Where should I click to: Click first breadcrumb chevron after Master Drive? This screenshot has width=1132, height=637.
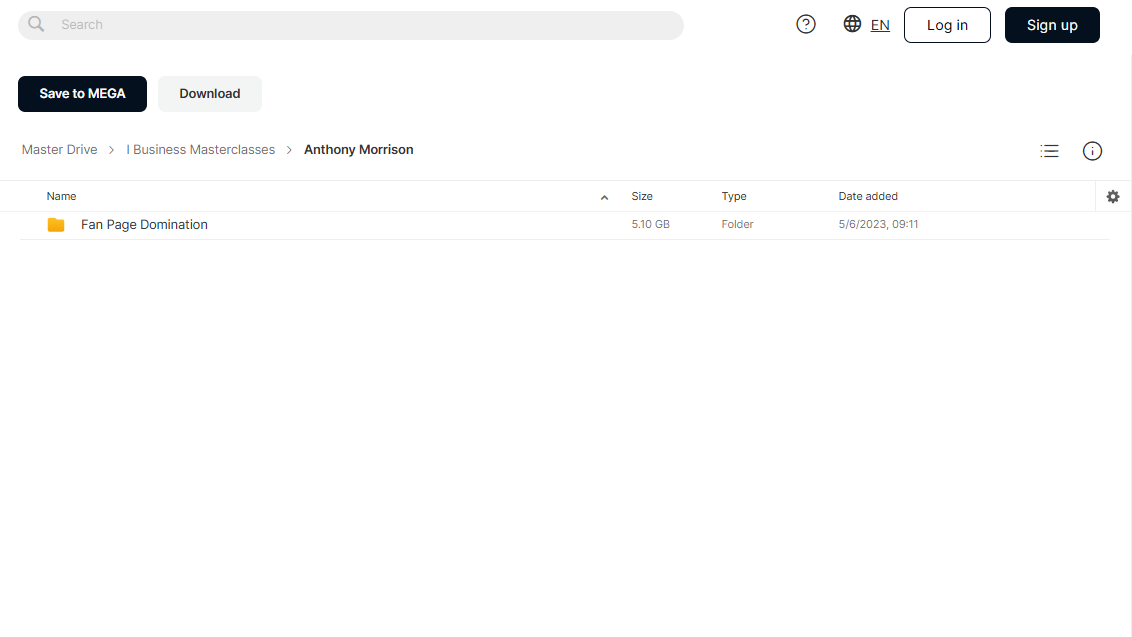[x=111, y=150]
